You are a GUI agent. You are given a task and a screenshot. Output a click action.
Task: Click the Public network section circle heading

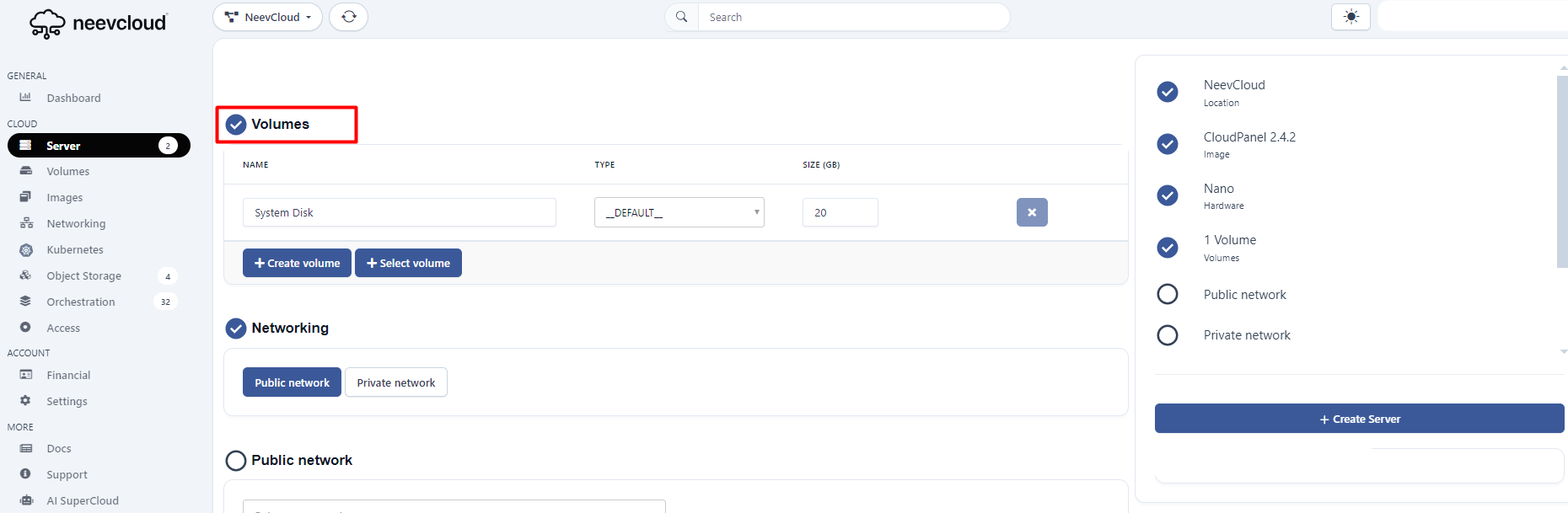click(236, 461)
